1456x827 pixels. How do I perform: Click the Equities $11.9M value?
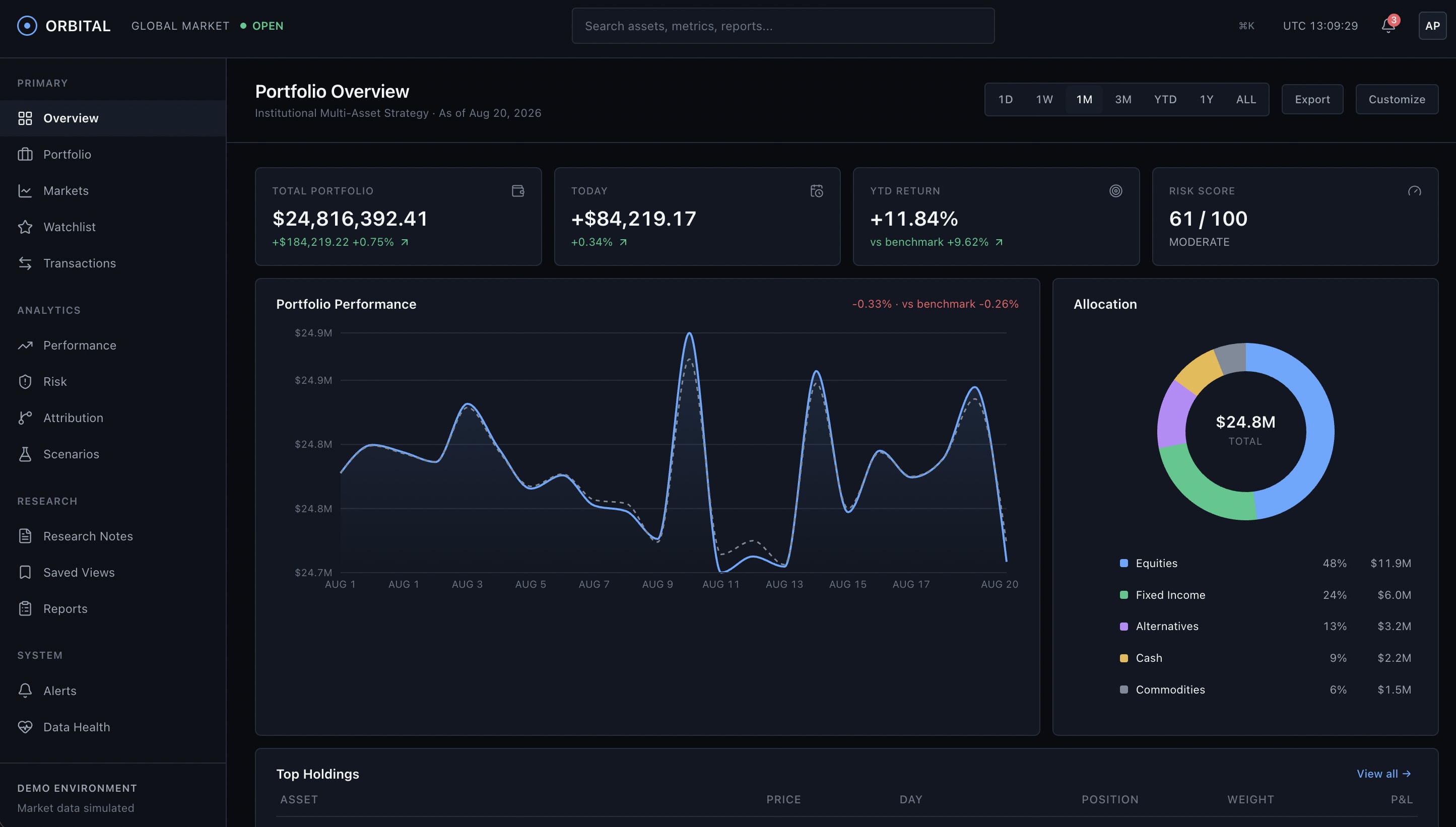[x=1391, y=564]
